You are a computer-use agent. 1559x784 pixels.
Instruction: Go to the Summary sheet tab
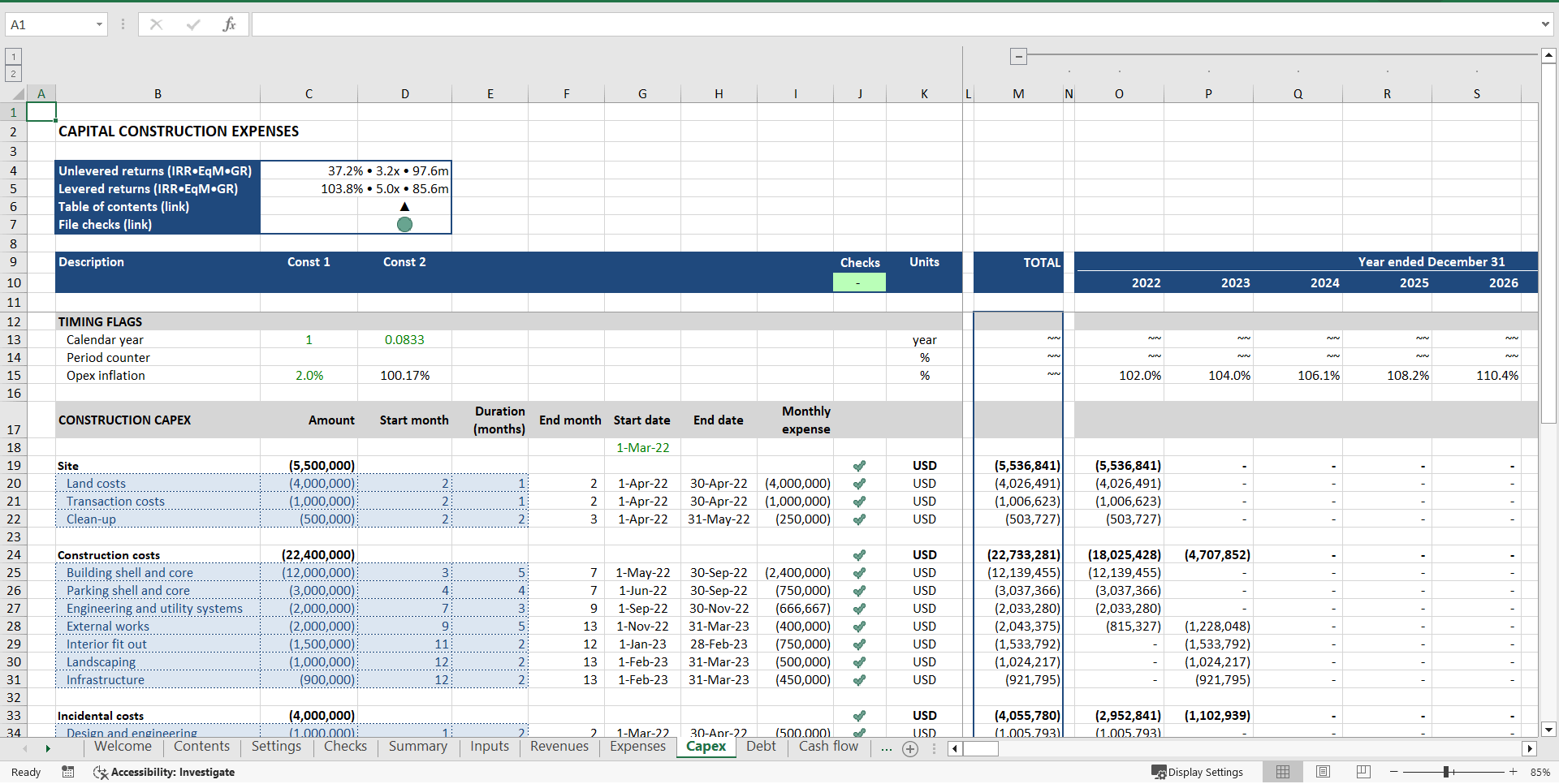(x=417, y=747)
